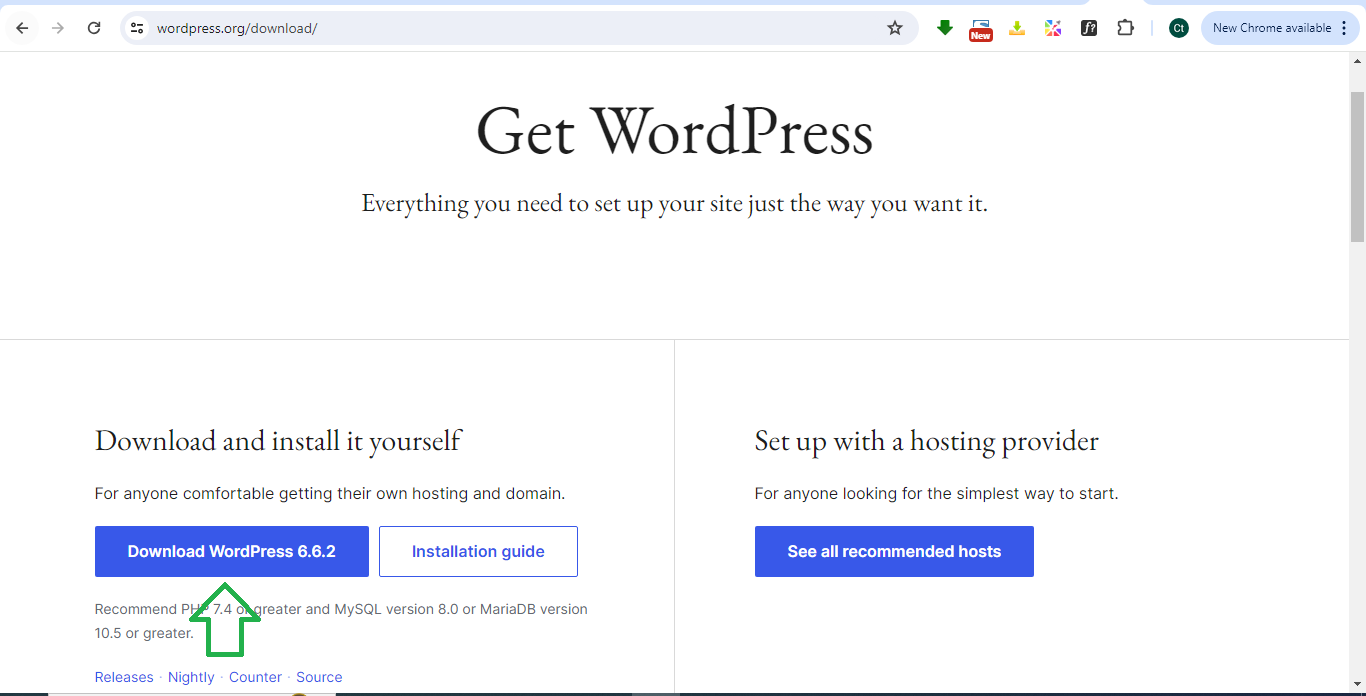Focus the address bar URL field

500,28
